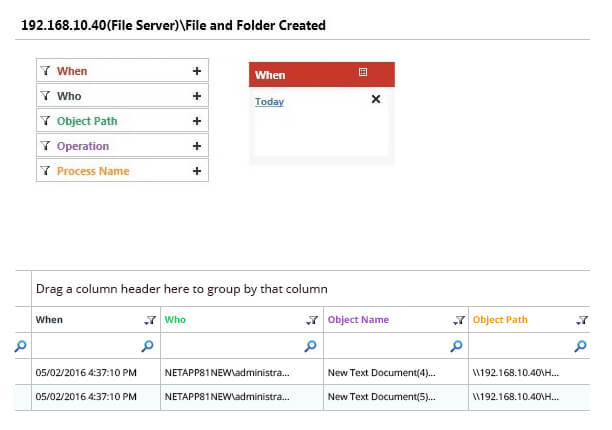Select the Process Name filter label

click(93, 171)
